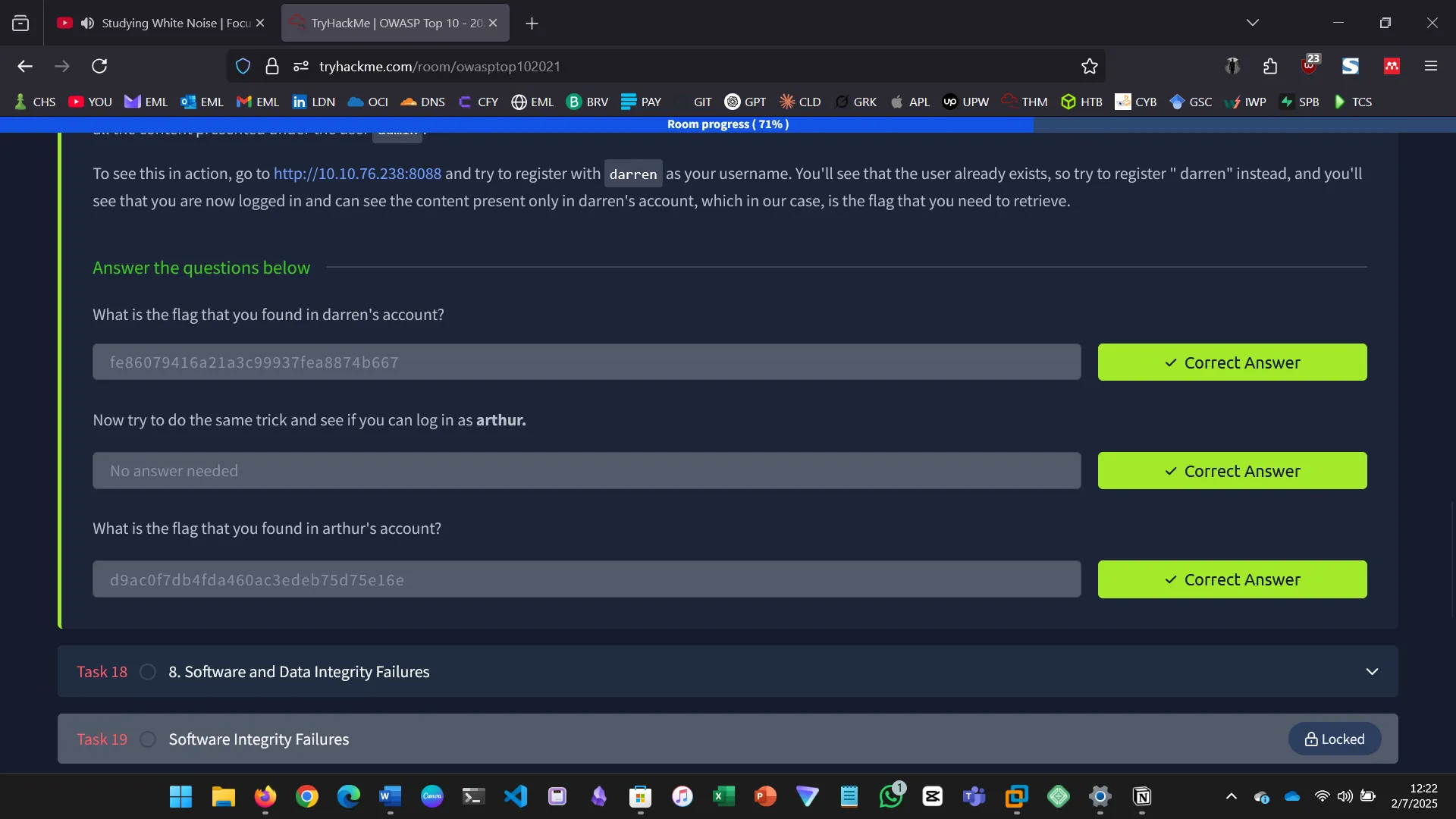Click the Locked button on Task 19
Screen dimensions: 1456x819
pos(1334,739)
